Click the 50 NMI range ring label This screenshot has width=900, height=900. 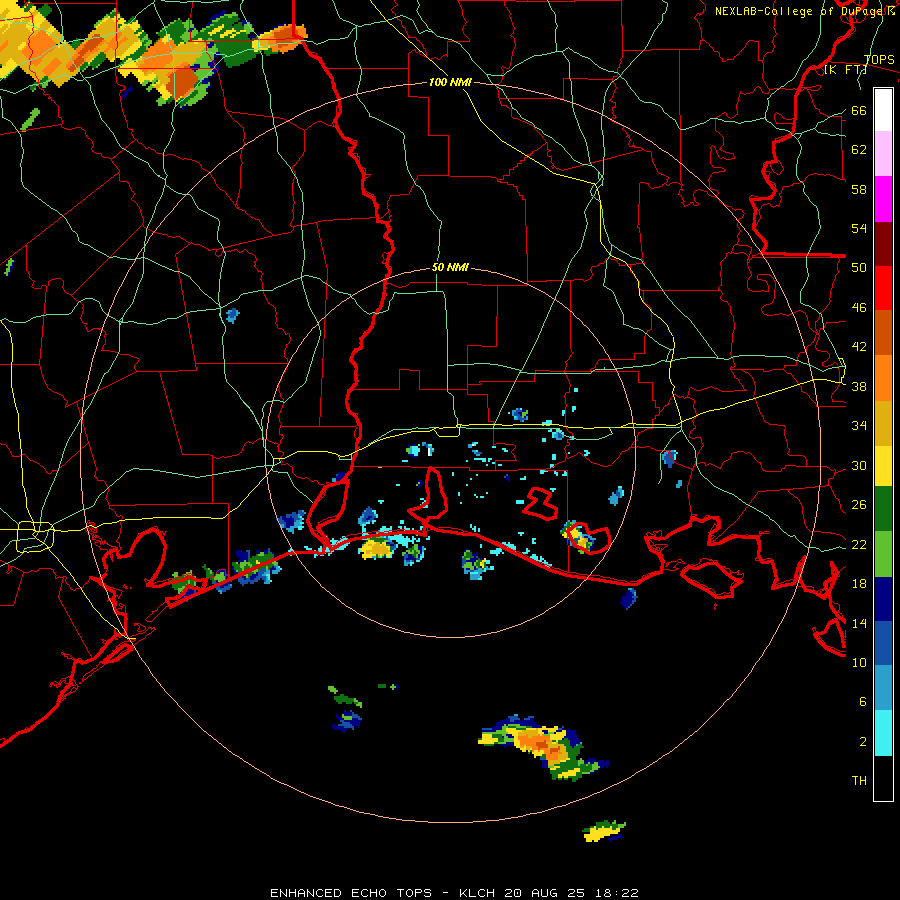450,267
